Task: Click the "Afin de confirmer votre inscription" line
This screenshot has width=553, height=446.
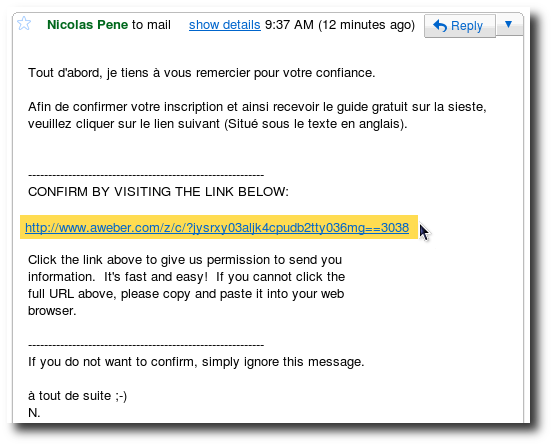Action: [x=257, y=107]
